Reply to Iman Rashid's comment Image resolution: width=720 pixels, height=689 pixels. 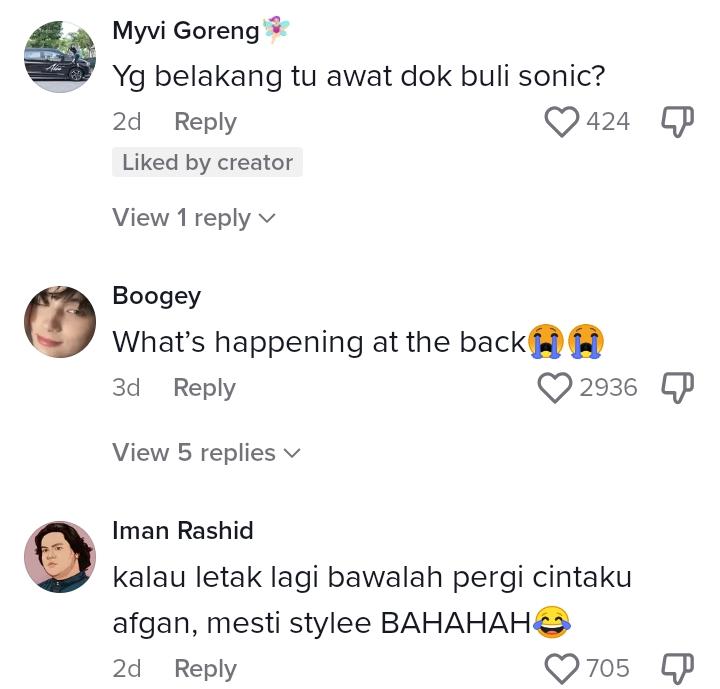(x=205, y=668)
